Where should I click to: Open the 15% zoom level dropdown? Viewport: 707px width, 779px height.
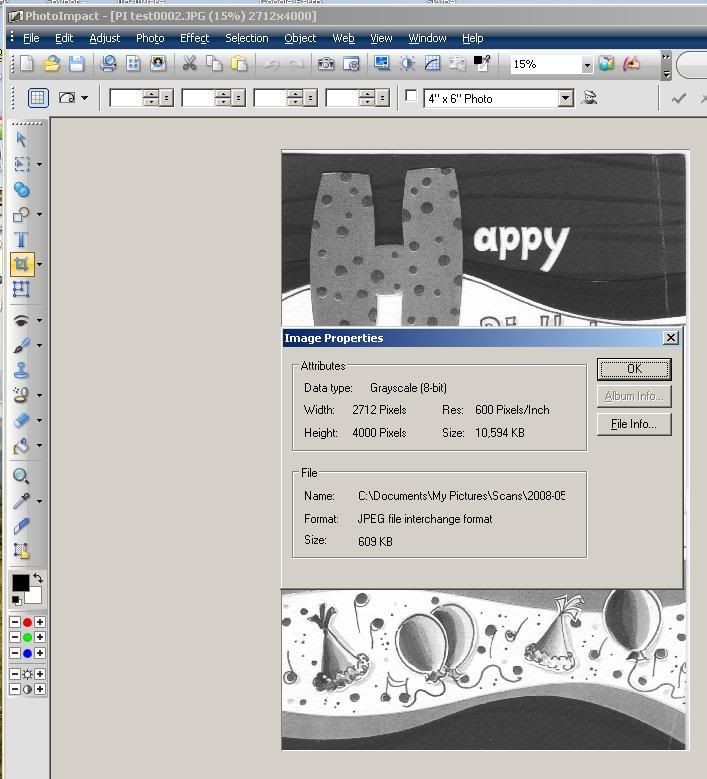pyautogui.click(x=587, y=65)
